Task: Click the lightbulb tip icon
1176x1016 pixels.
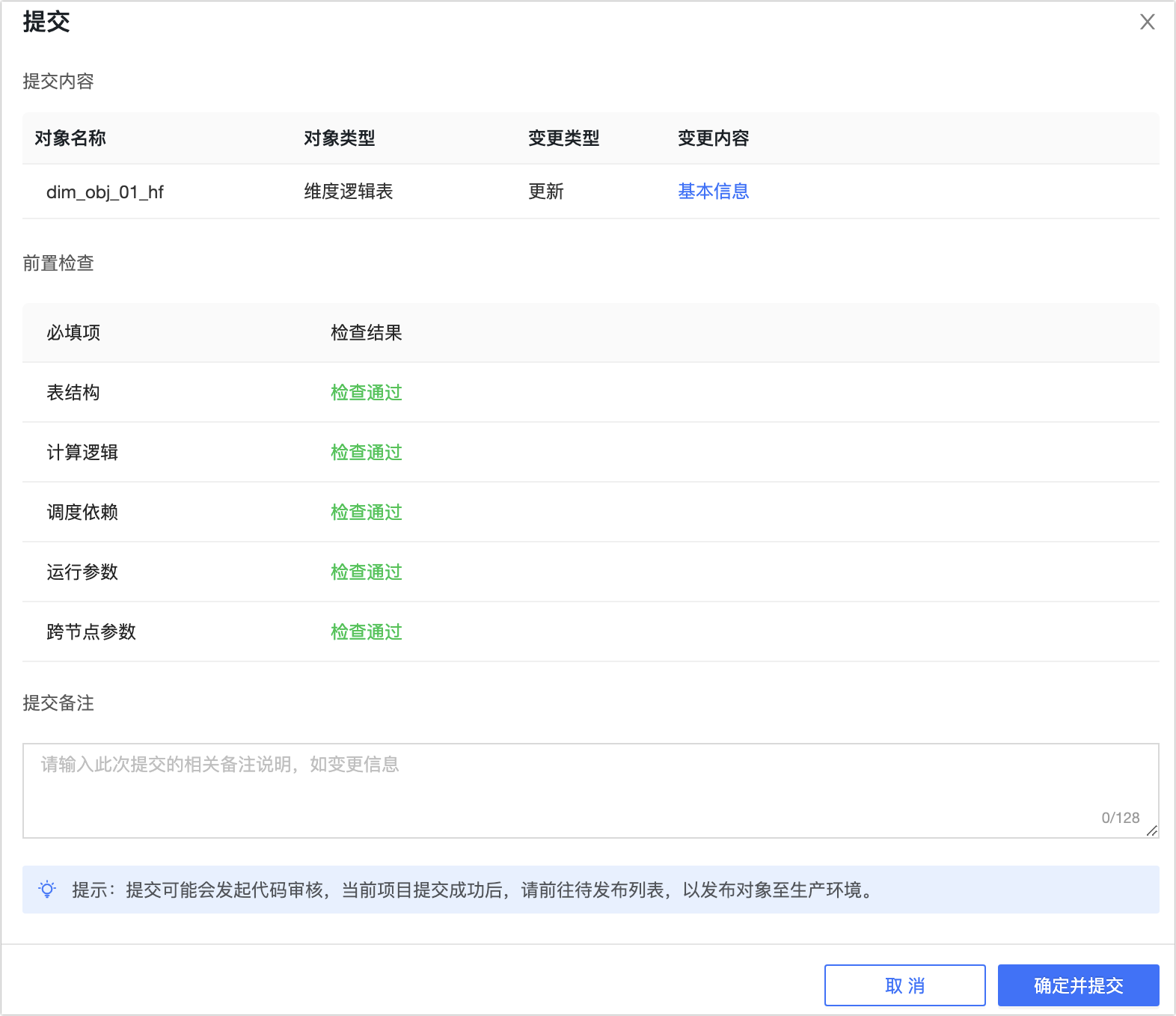Action: tap(47, 890)
